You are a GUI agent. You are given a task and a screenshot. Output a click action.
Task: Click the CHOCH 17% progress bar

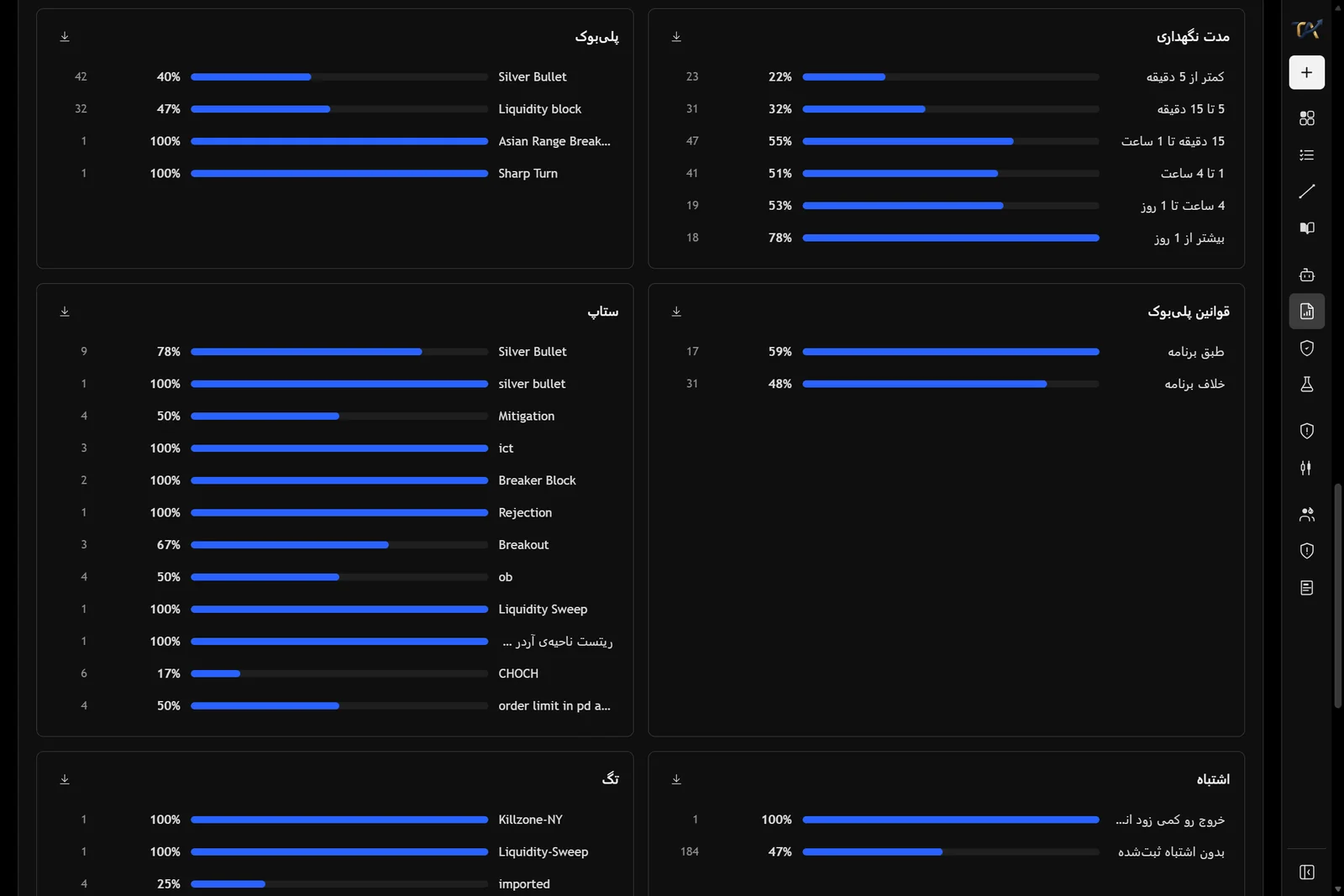click(339, 673)
